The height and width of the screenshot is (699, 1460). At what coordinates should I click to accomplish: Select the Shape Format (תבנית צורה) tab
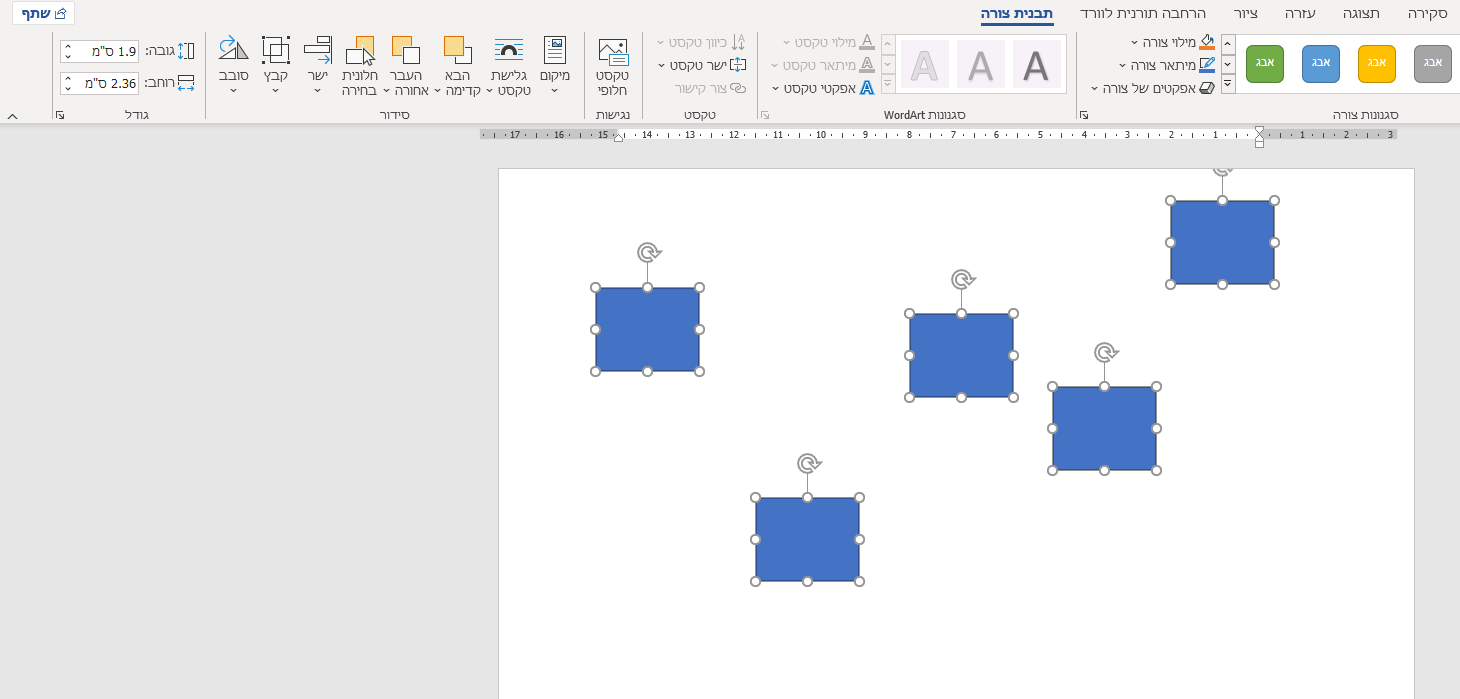(x=1017, y=14)
